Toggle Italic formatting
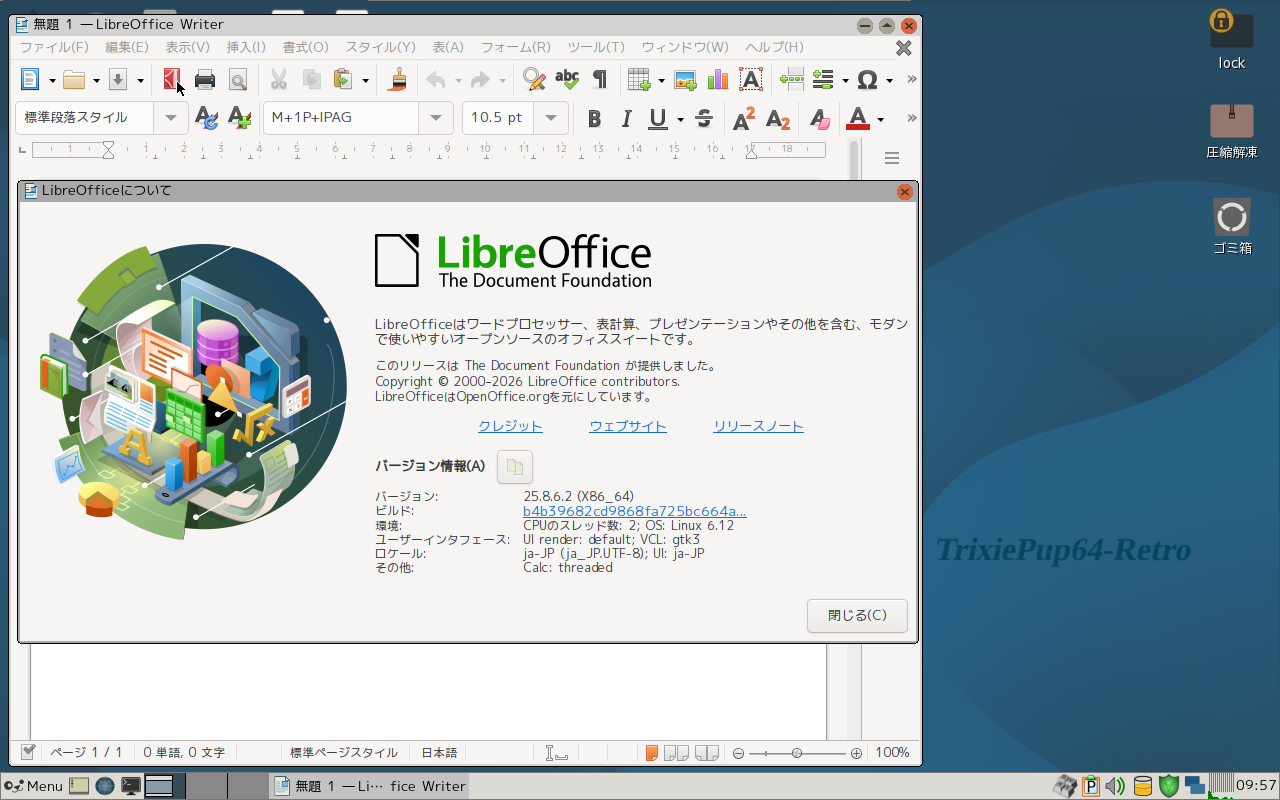This screenshot has height=800, width=1280. click(x=626, y=119)
